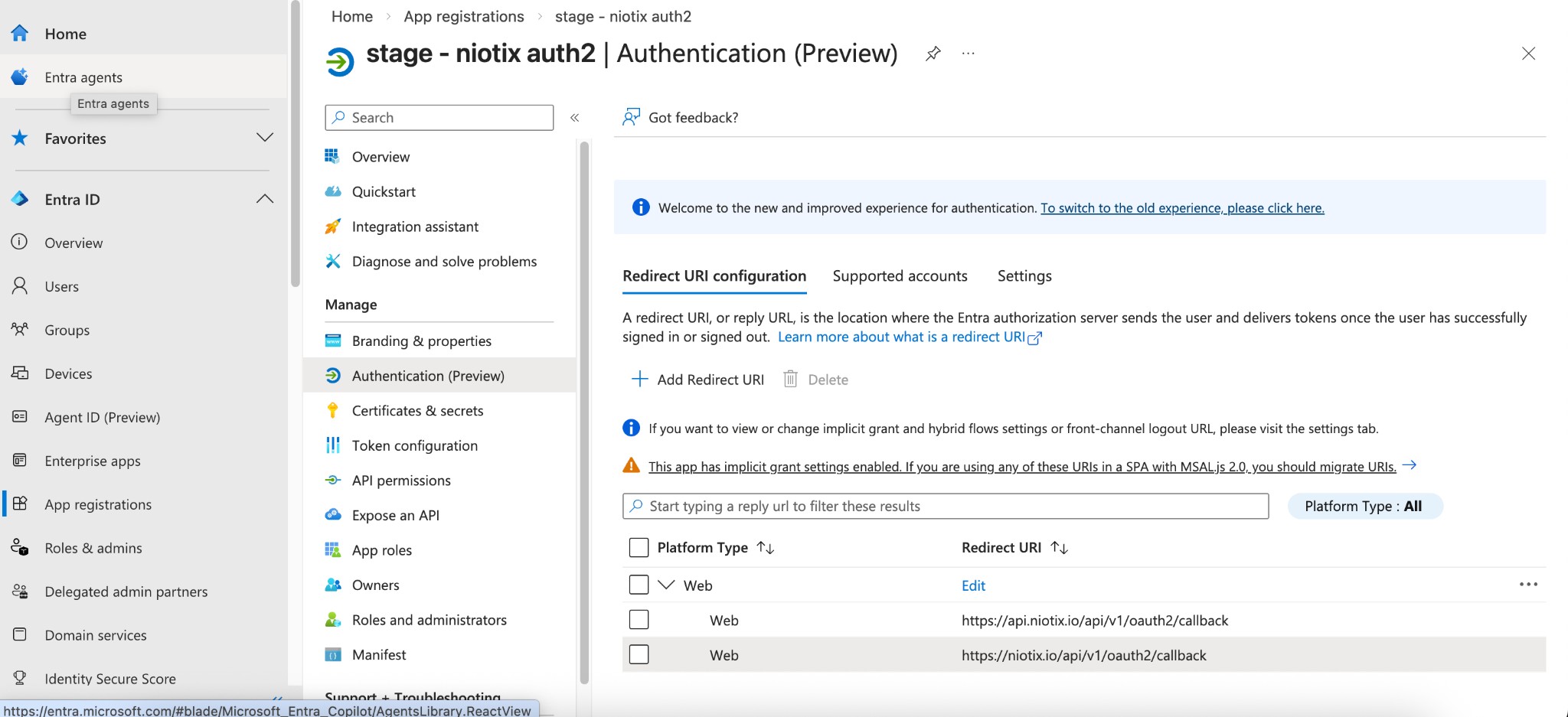The width and height of the screenshot is (1568, 717).
Task: Select the Integration assistant rocket icon
Action: (x=333, y=227)
